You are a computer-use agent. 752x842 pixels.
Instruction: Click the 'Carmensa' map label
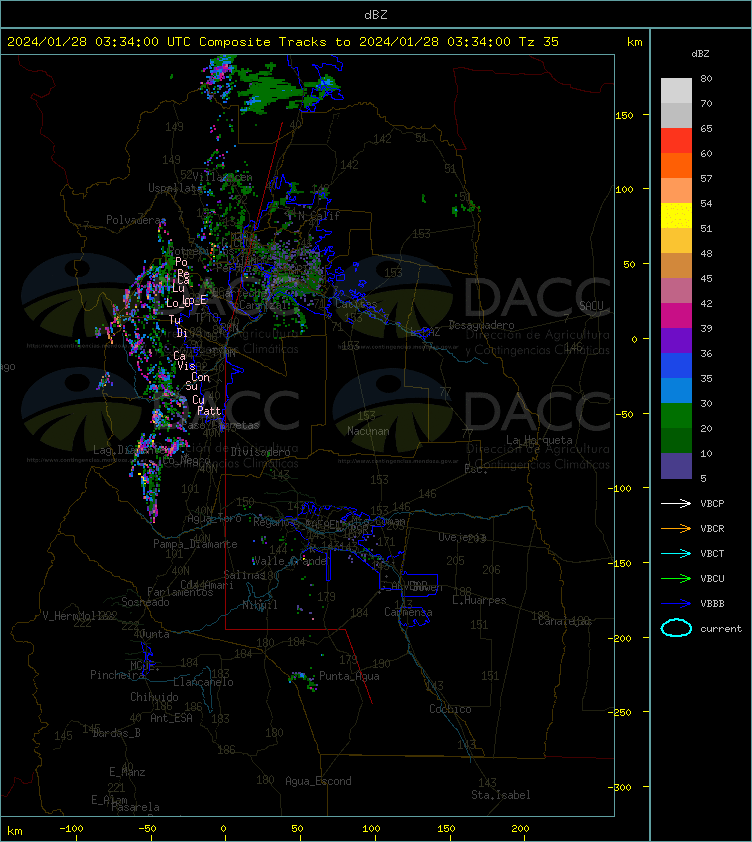[x=408, y=612]
